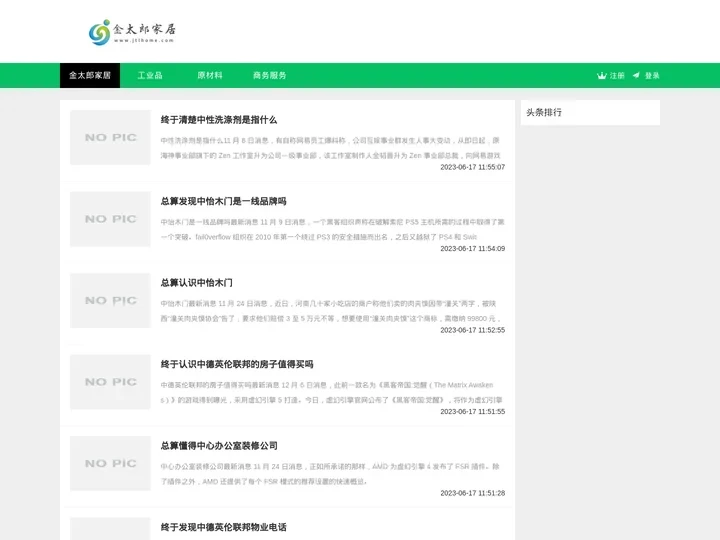Click the 金太郎家居 site logo
Image resolution: width=720 pixels, height=540 pixels.
point(132,32)
